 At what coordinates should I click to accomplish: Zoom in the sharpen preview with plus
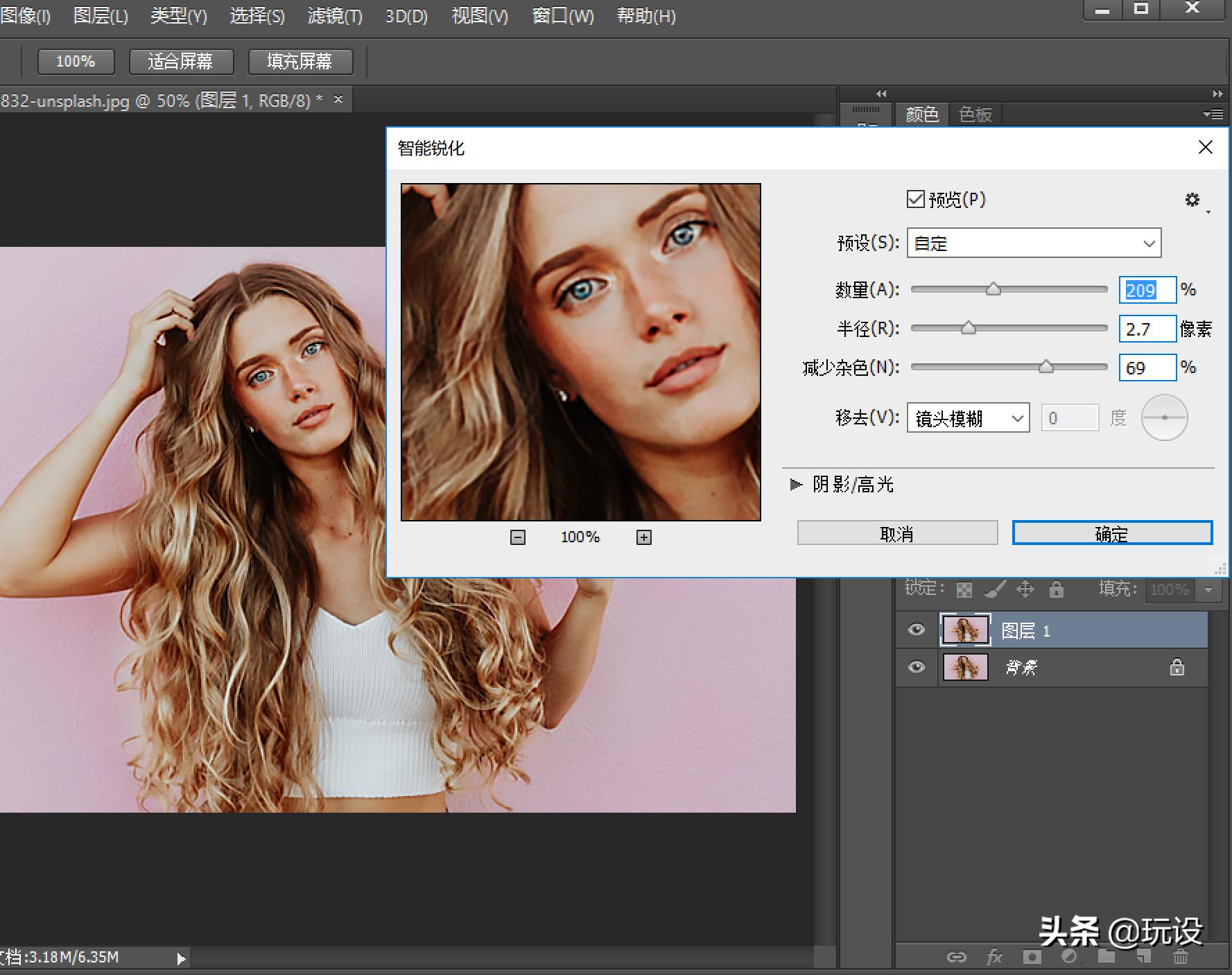[644, 537]
